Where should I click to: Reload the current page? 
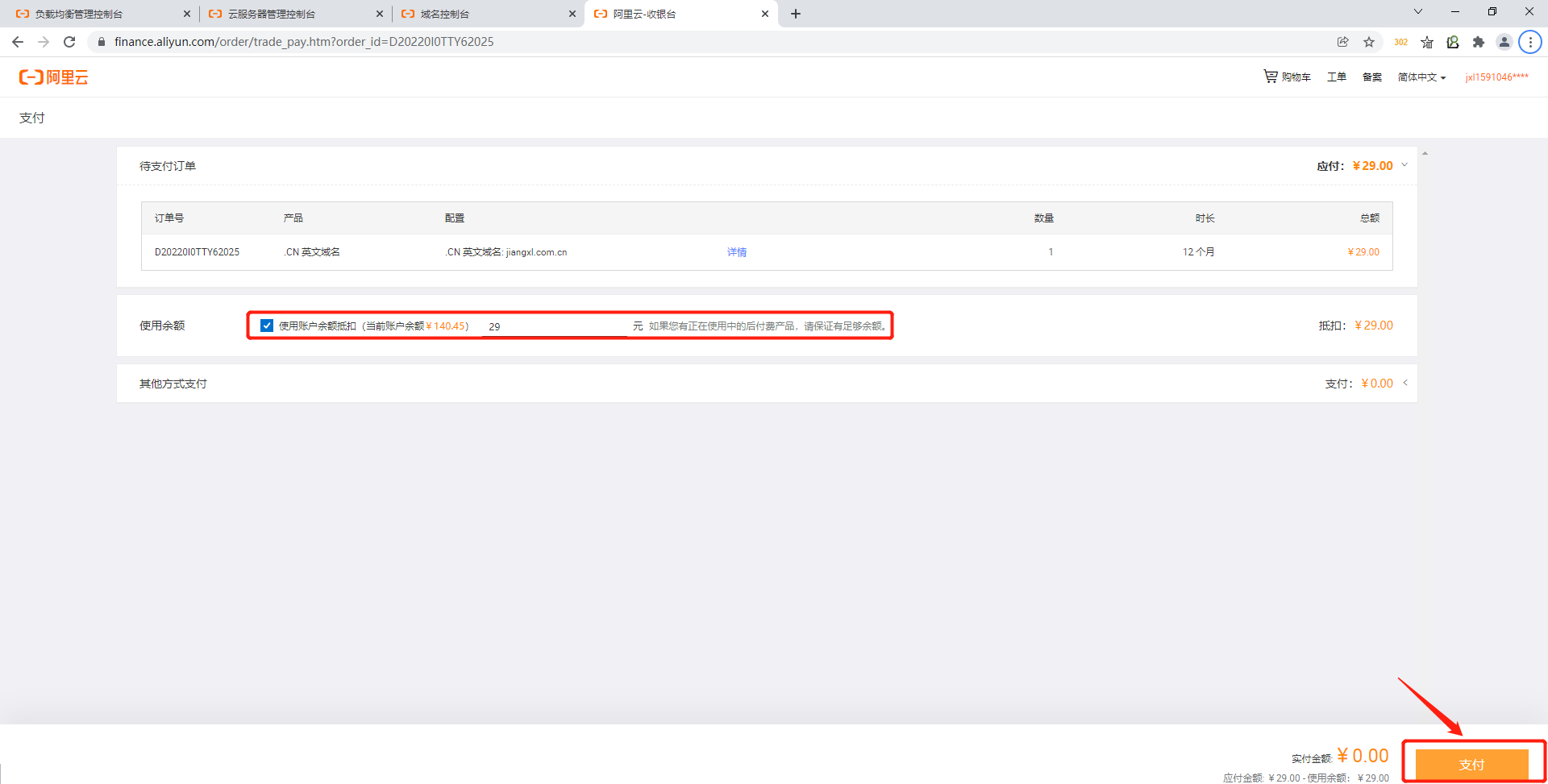point(69,42)
